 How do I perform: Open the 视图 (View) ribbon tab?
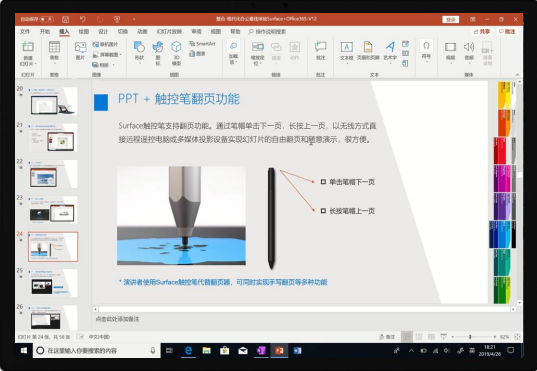coord(216,32)
